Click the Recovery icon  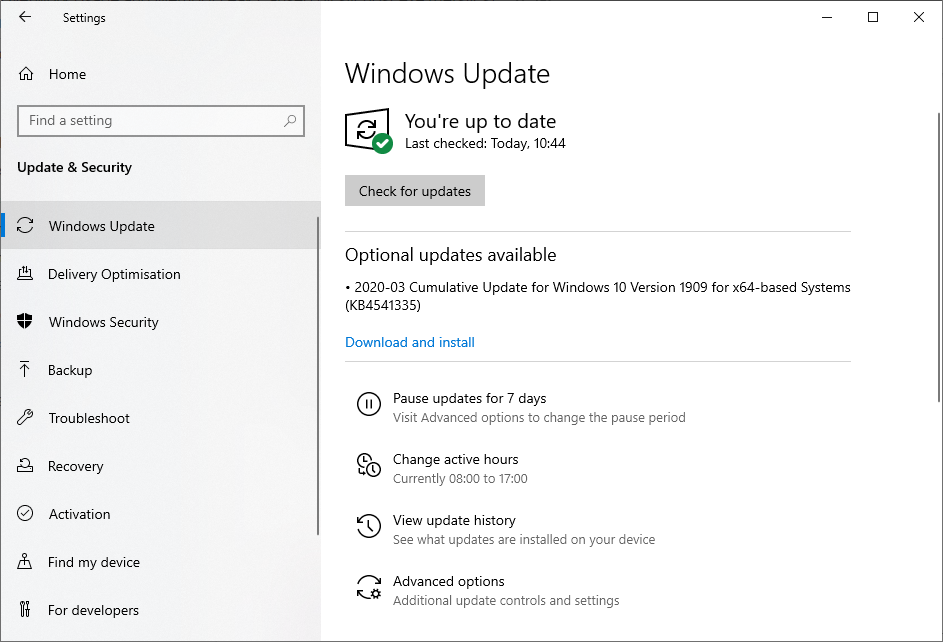[x=25, y=465]
